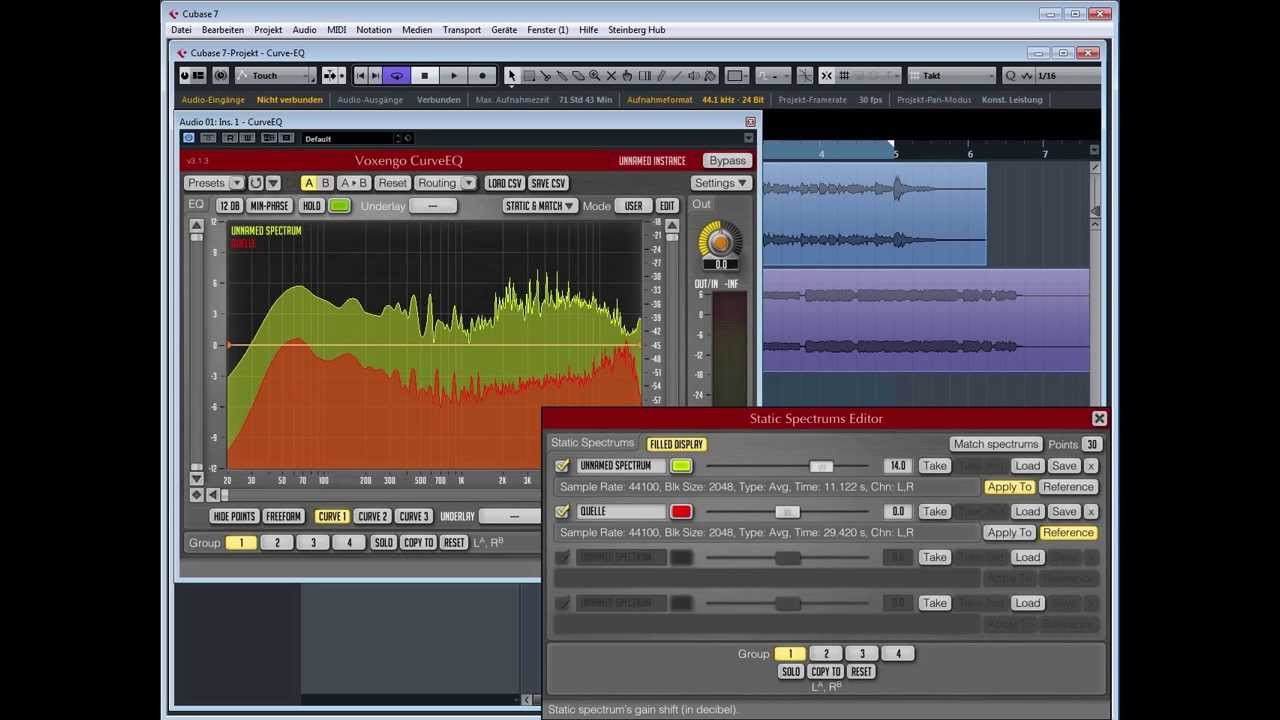This screenshot has height=720, width=1280.
Task: Toggle the Hold button
Action: click(312, 206)
